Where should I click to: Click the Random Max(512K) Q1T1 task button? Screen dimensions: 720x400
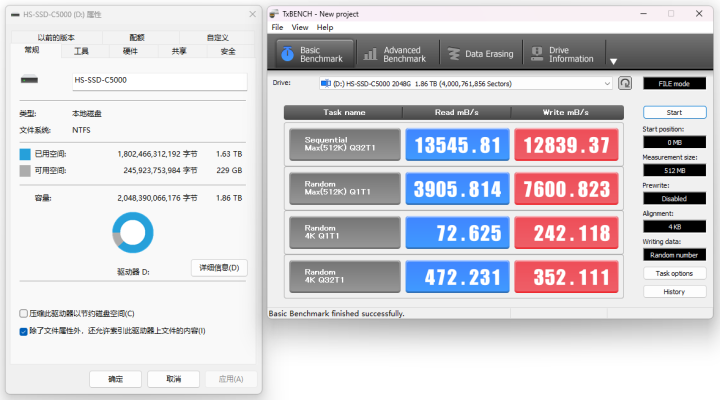tap(344, 188)
